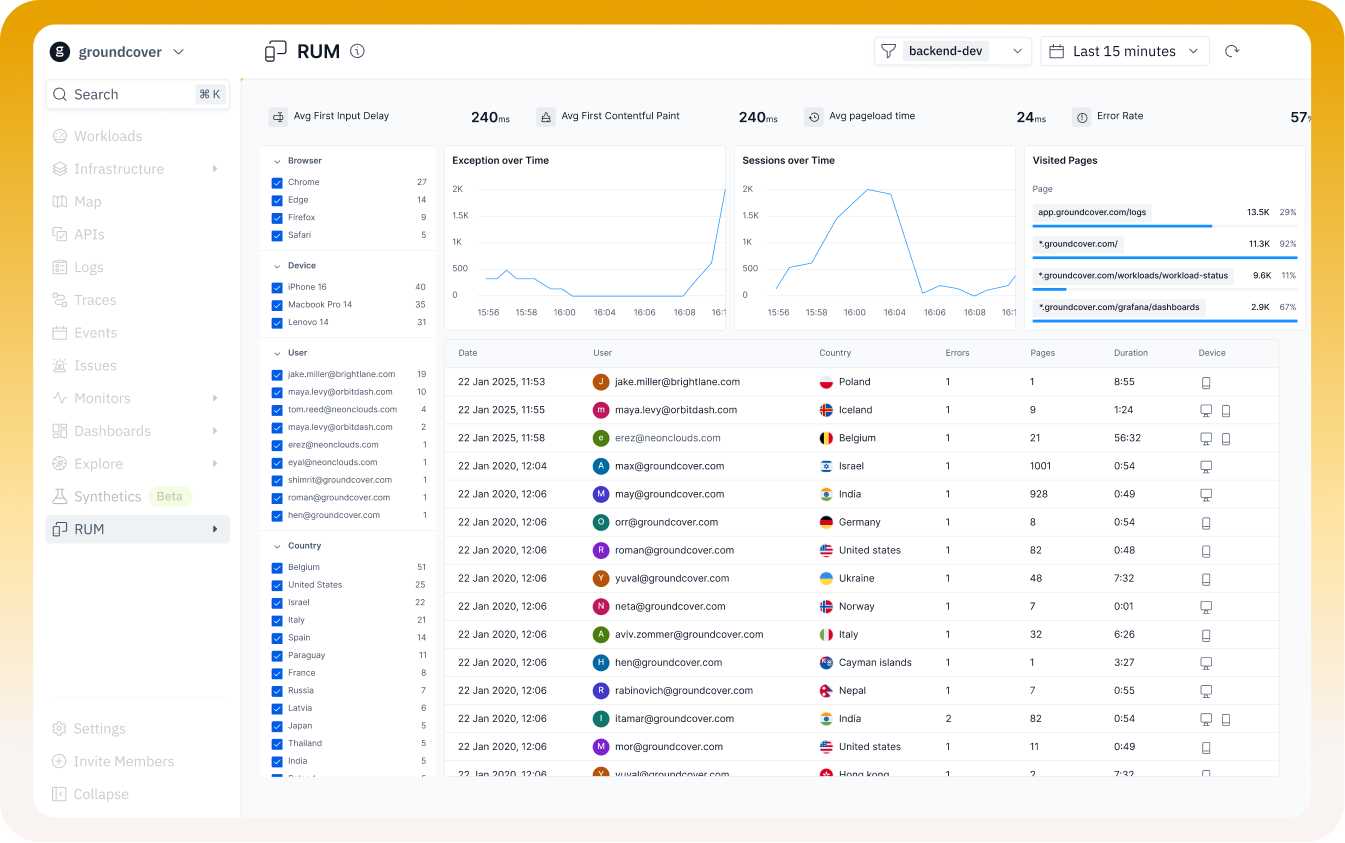
Task: Click the Settings gear icon
Action: (60, 729)
